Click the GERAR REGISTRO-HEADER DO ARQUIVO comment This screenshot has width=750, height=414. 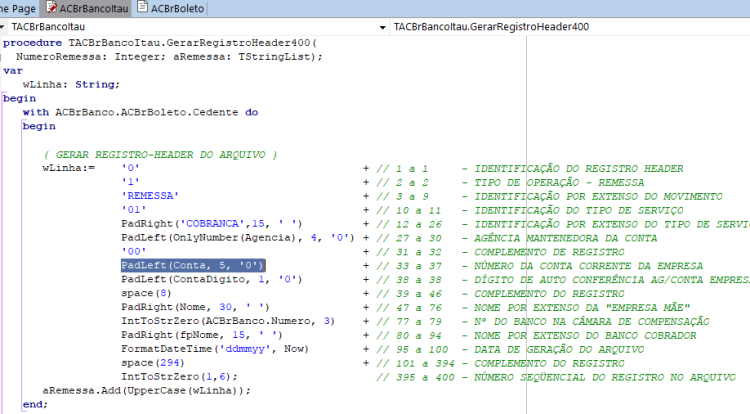tap(160, 154)
